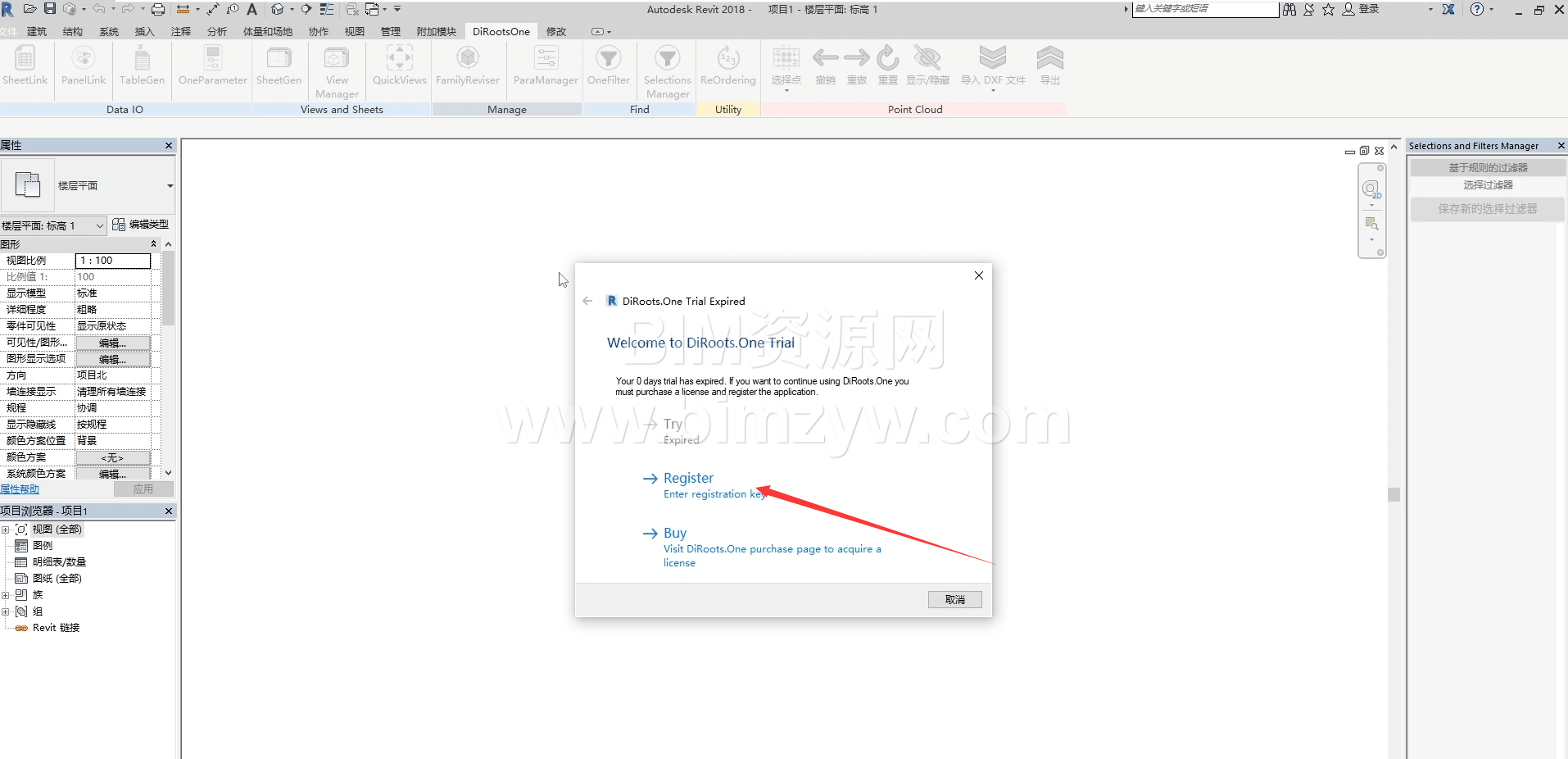Viewport: 1568px width, 759px height.
Task: Toggle 显示/隐藏 point cloud visibility
Action: pos(927,66)
